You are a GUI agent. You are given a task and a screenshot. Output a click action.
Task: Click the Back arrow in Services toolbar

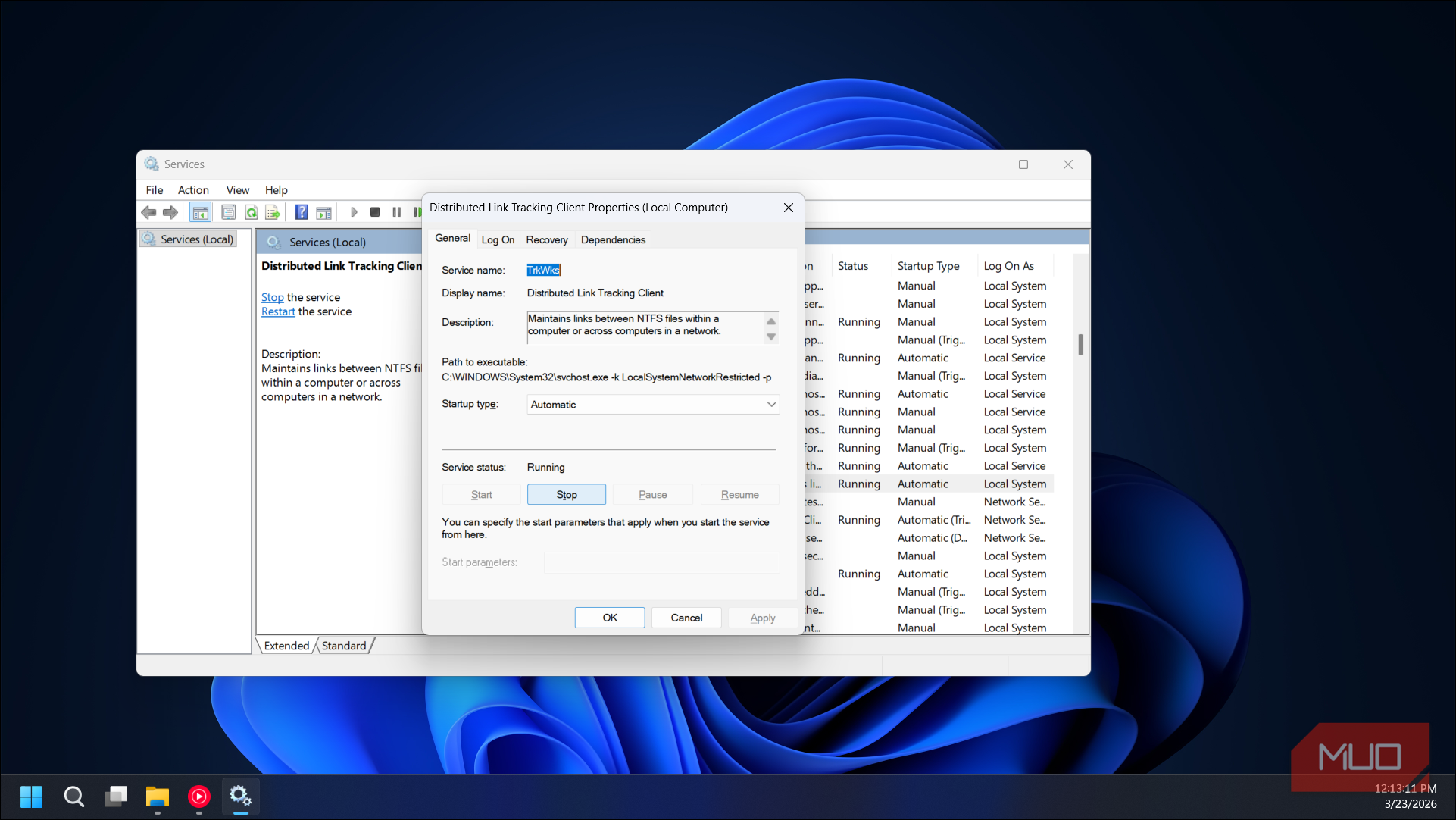click(149, 213)
